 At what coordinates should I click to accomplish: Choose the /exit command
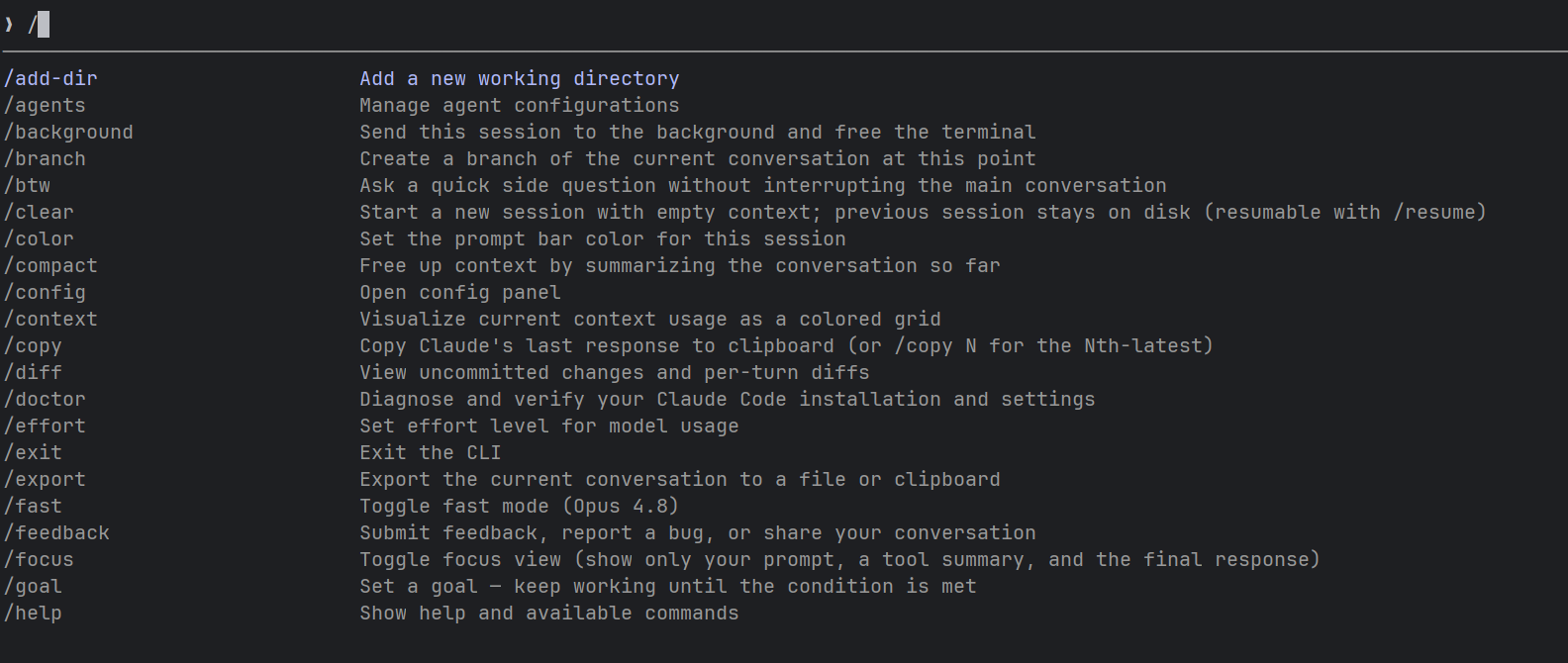coord(33,452)
